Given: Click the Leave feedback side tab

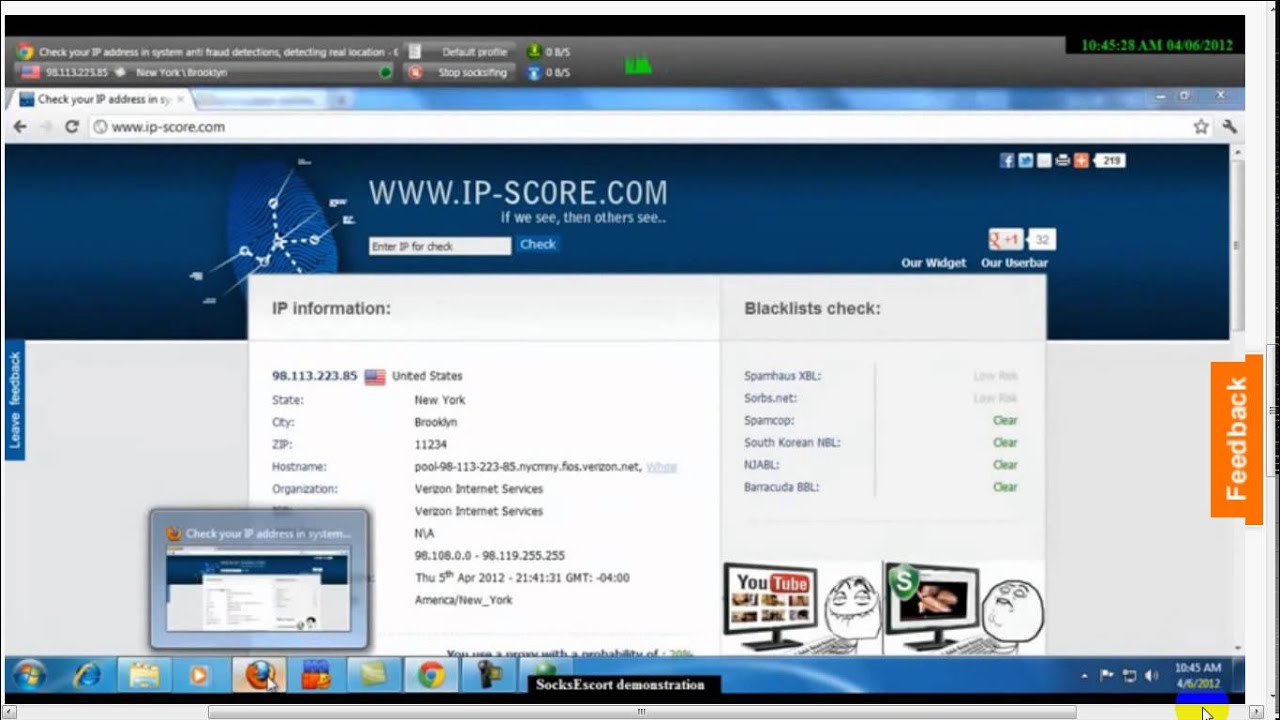Looking at the screenshot, I should pos(14,400).
